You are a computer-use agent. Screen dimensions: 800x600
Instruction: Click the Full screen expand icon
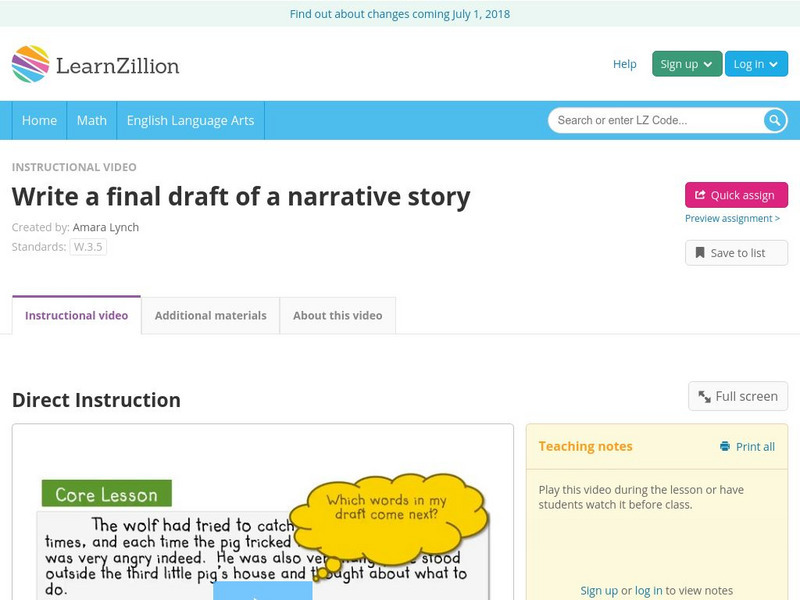pyautogui.click(x=705, y=397)
